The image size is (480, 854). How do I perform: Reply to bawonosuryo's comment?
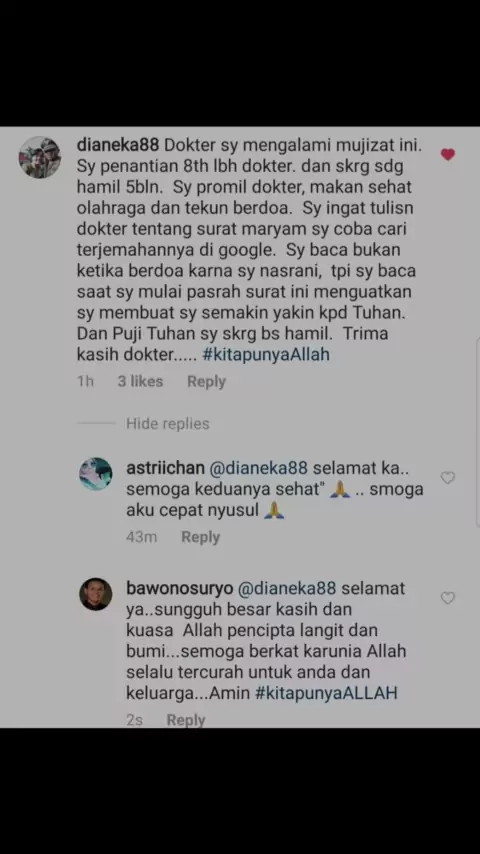[186, 720]
